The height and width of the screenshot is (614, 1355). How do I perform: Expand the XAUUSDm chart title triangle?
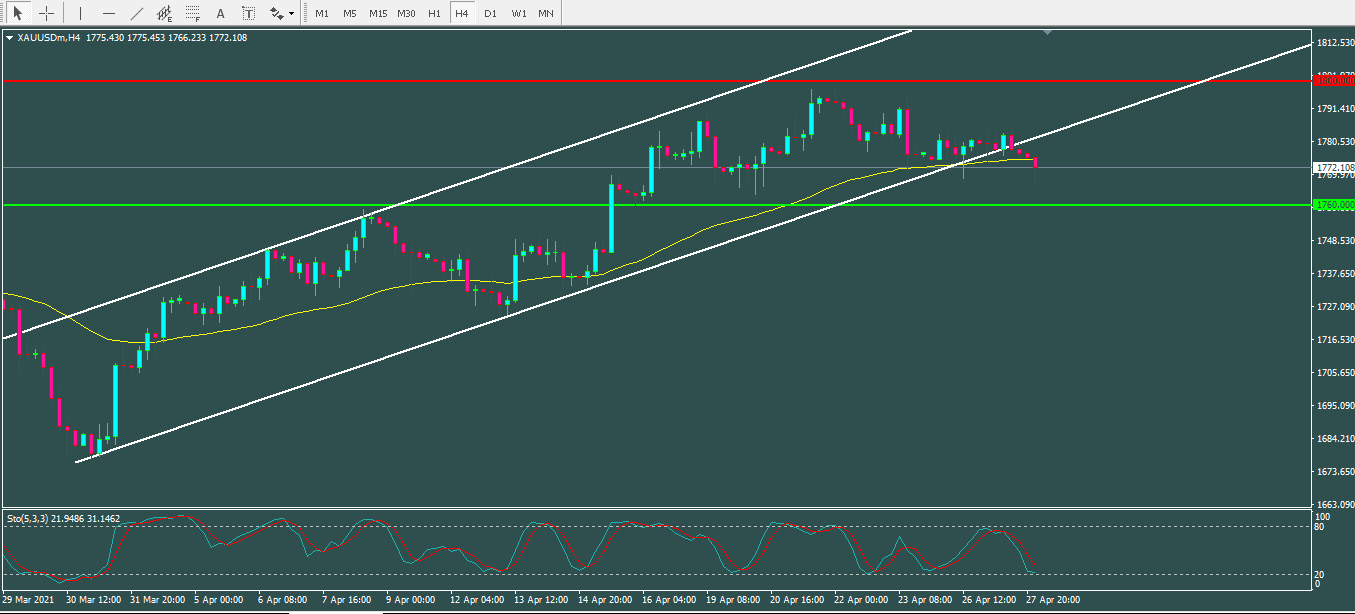(x=9, y=38)
